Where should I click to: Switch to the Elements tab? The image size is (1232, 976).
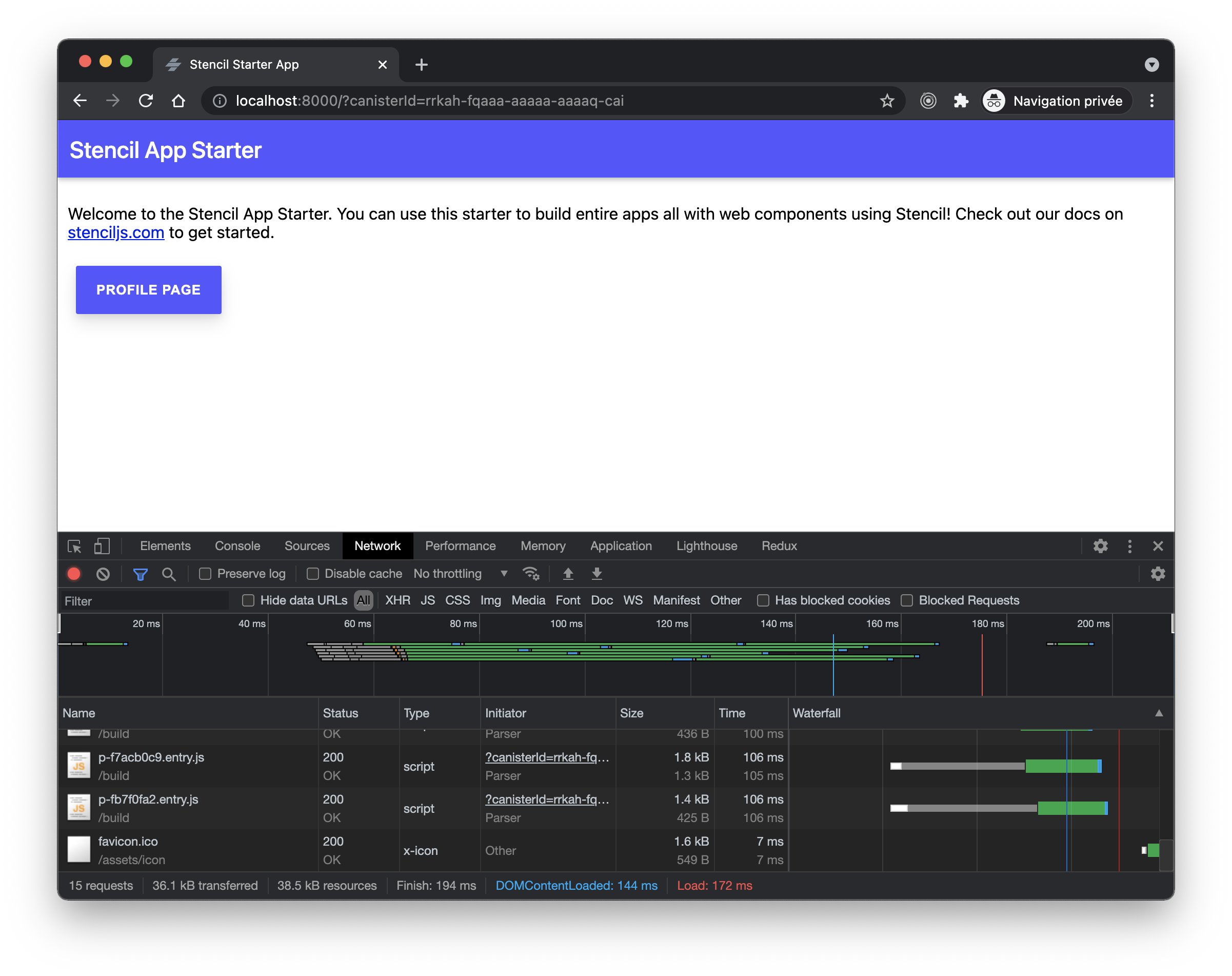click(x=165, y=545)
